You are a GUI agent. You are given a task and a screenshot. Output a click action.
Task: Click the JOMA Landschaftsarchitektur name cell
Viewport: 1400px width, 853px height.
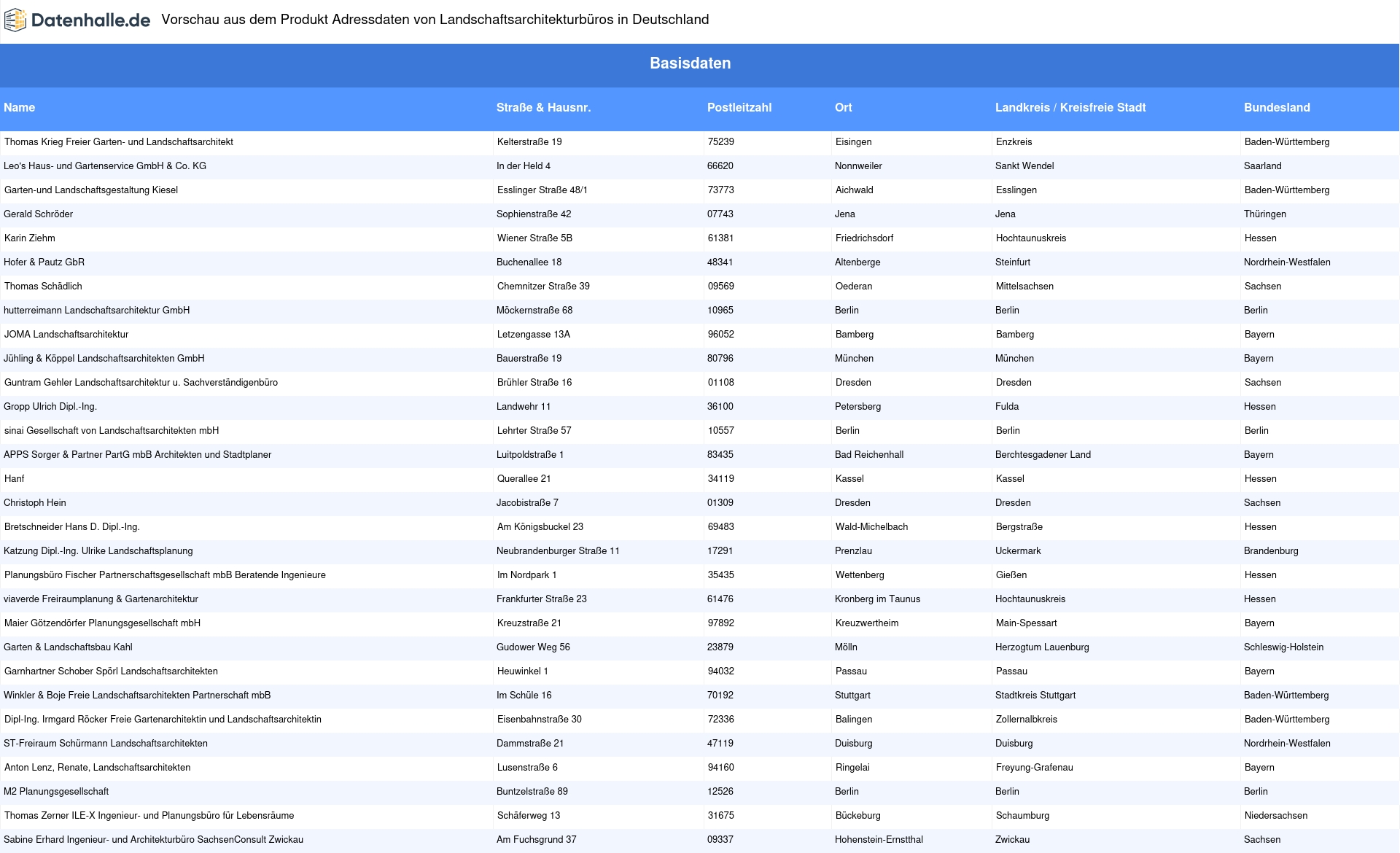click(66, 335)
